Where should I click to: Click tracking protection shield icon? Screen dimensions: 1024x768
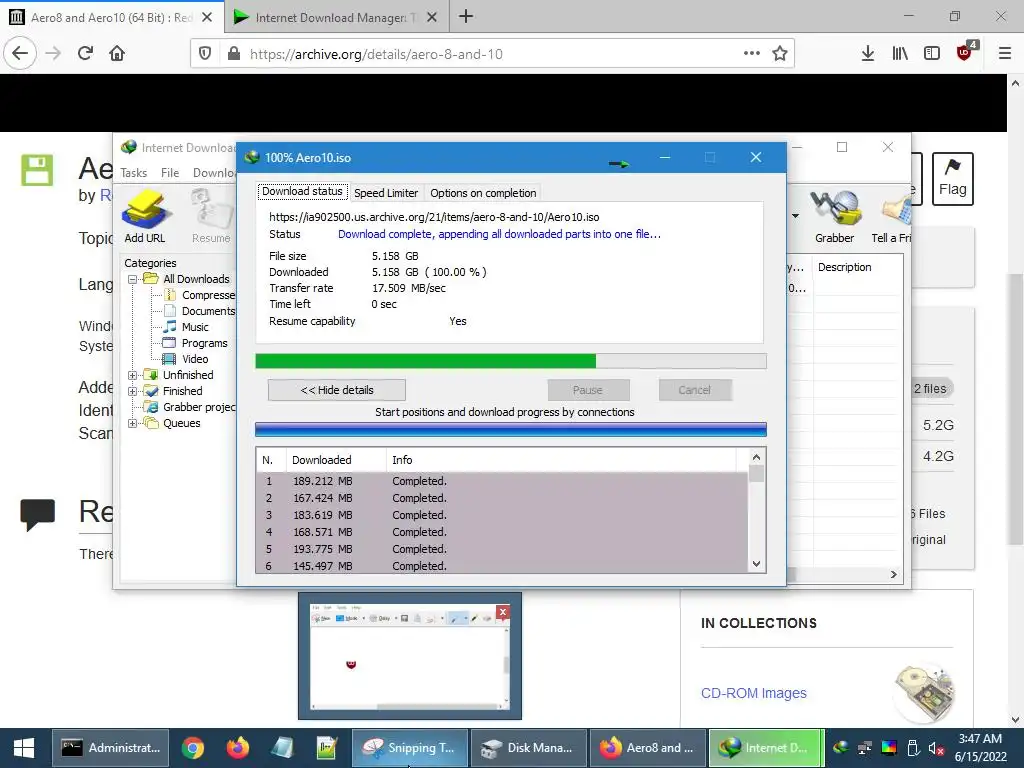tap(205, 54)
